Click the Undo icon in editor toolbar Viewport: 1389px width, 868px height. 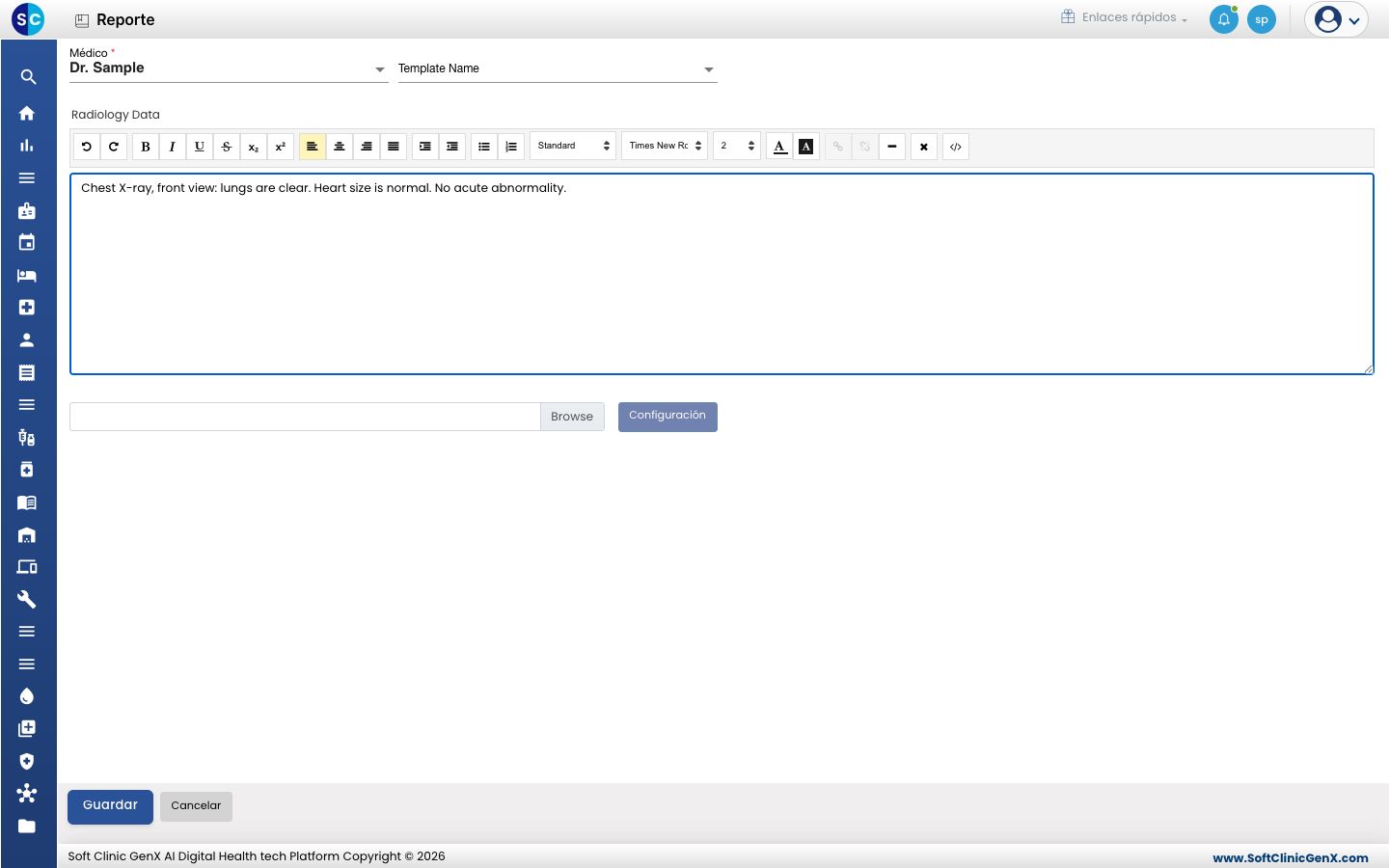point(87,147)
